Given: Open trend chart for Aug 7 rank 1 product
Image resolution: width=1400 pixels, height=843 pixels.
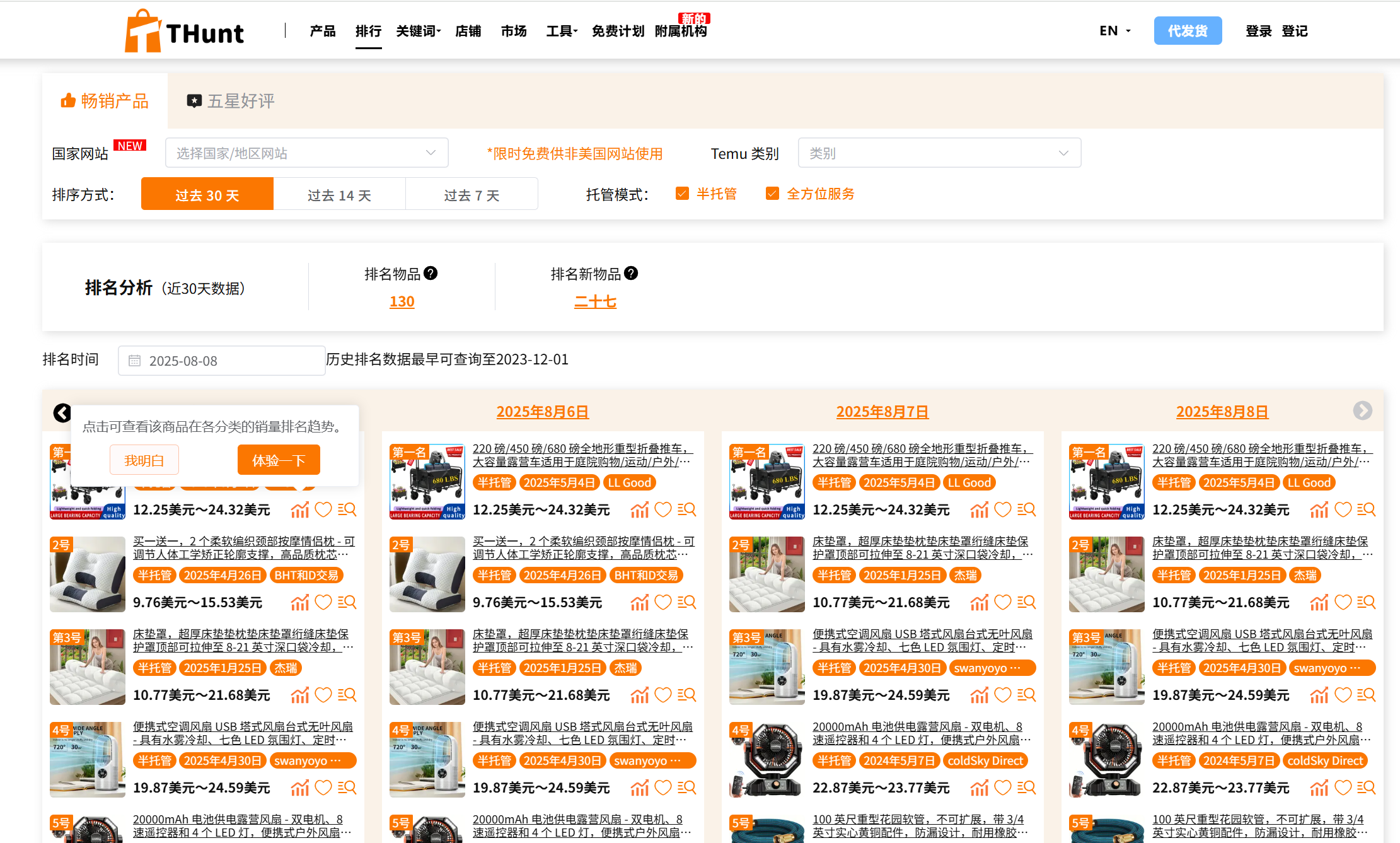Looking at the screenshot, I should point(980,509).
